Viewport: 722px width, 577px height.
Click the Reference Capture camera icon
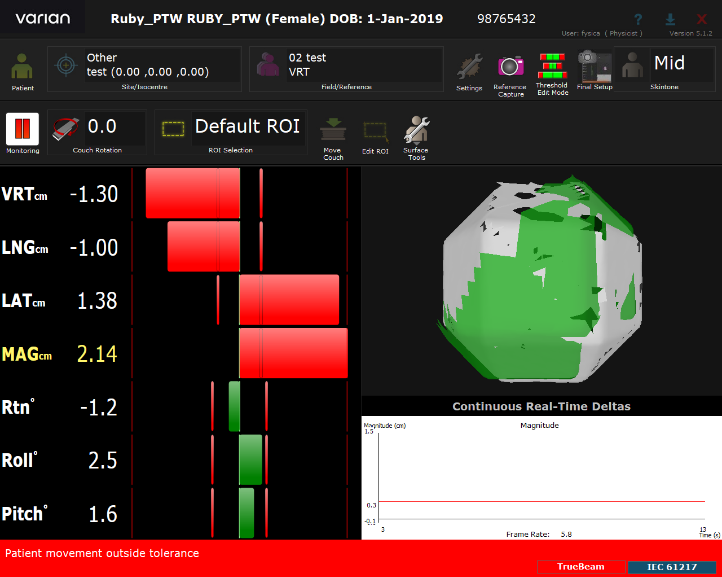tap(511, 67)
